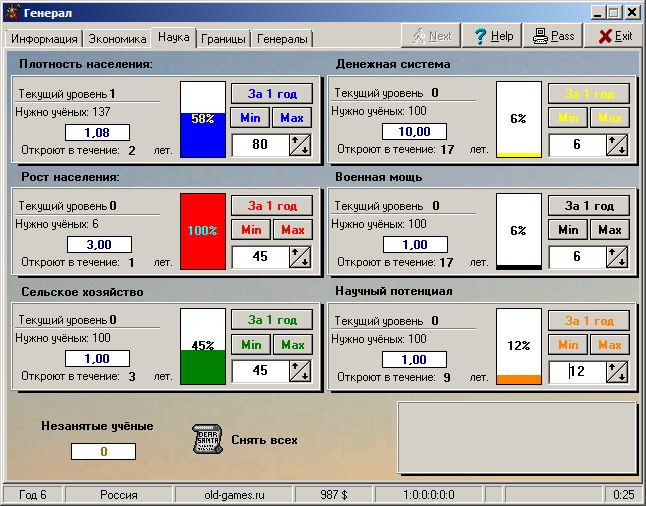Open the Границы tab
The width and height of the screenshot is (646, 506).
[223, 39]
